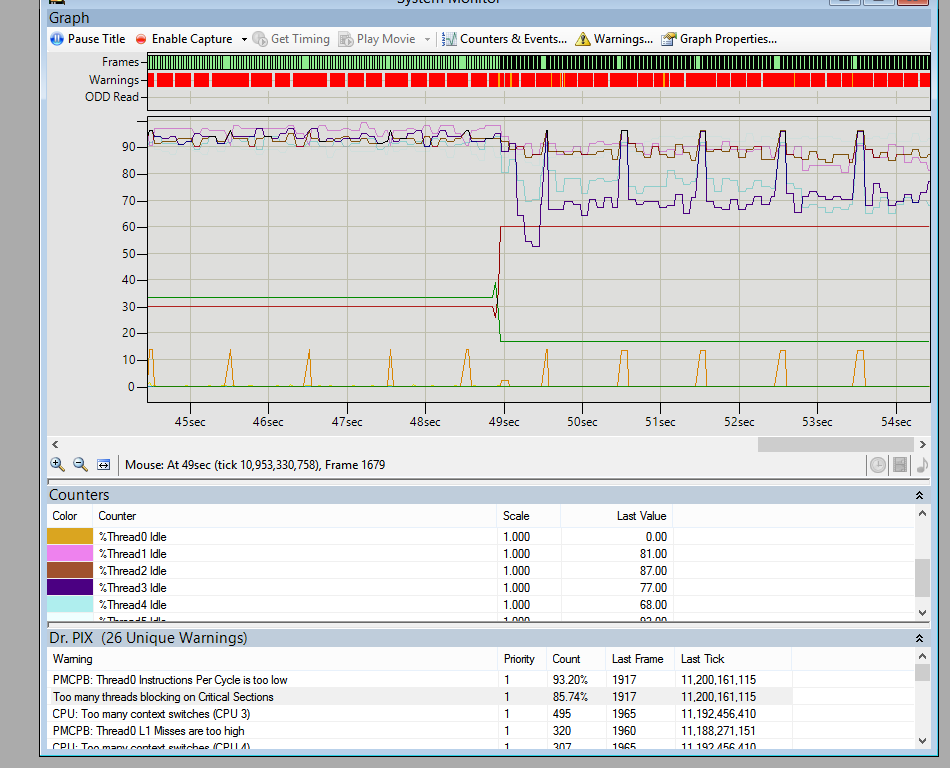Open Graph Properties
Screen dimensions: 950x768
(x=718, y=39)
